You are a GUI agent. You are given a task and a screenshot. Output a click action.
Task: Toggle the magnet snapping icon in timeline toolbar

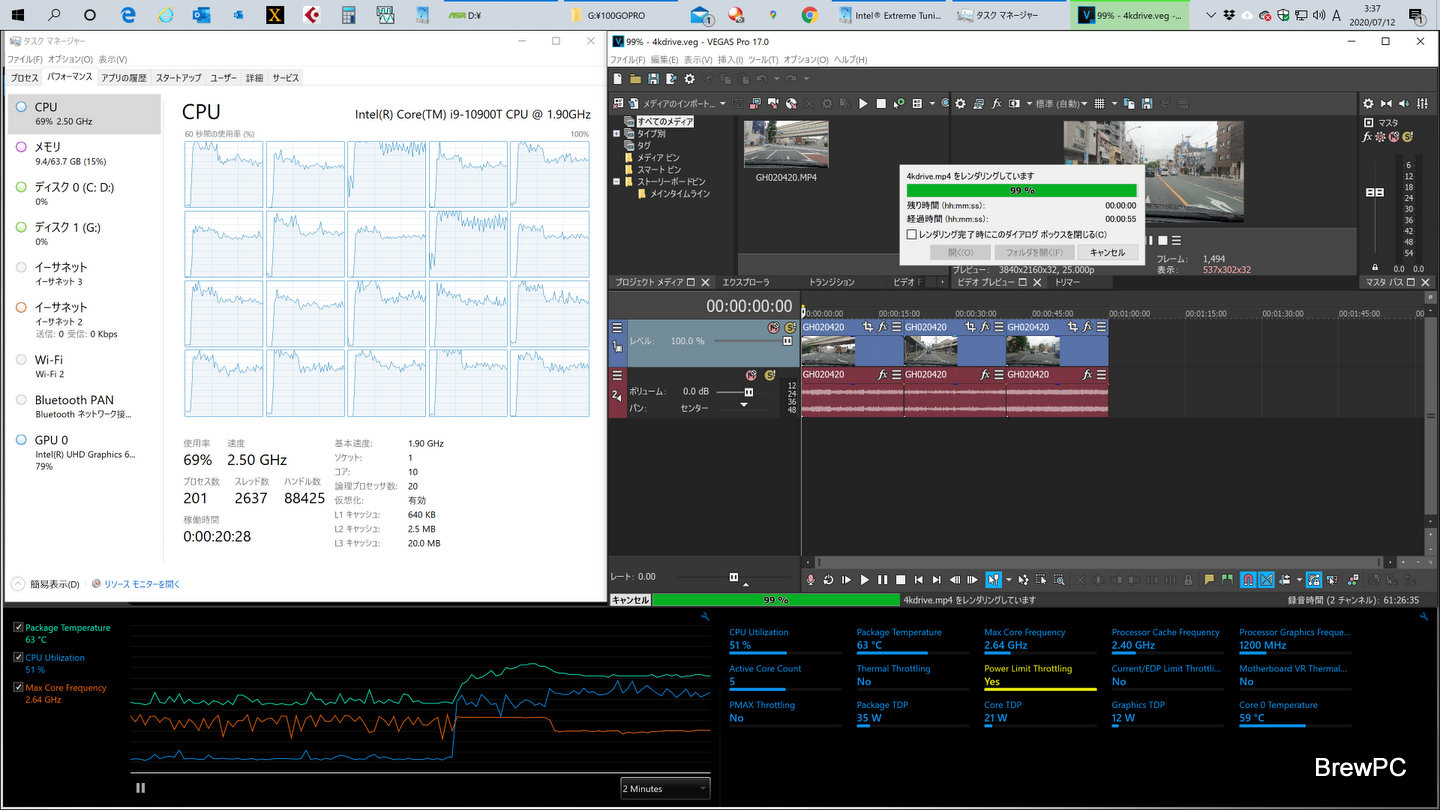click(x=1248, y=579)
